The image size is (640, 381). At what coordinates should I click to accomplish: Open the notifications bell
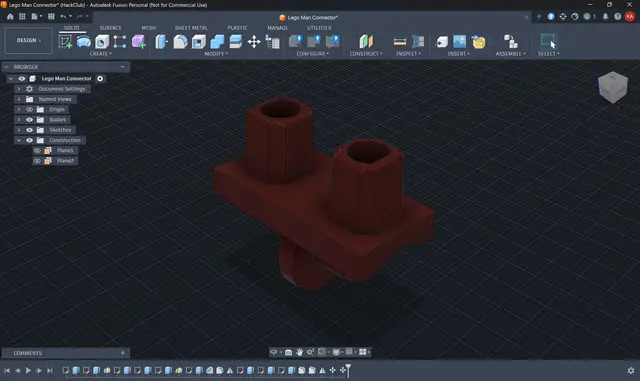(605, 16)
